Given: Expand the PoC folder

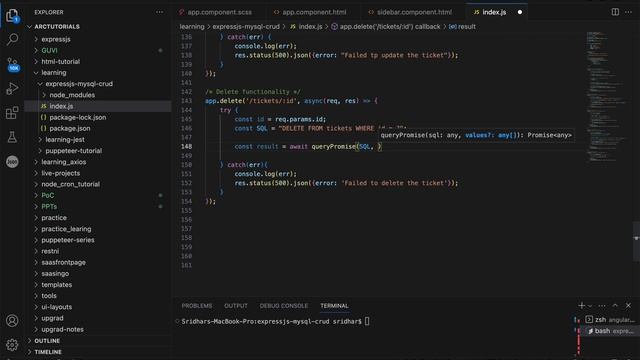Looking at the screenshot, I should (47, 196).
